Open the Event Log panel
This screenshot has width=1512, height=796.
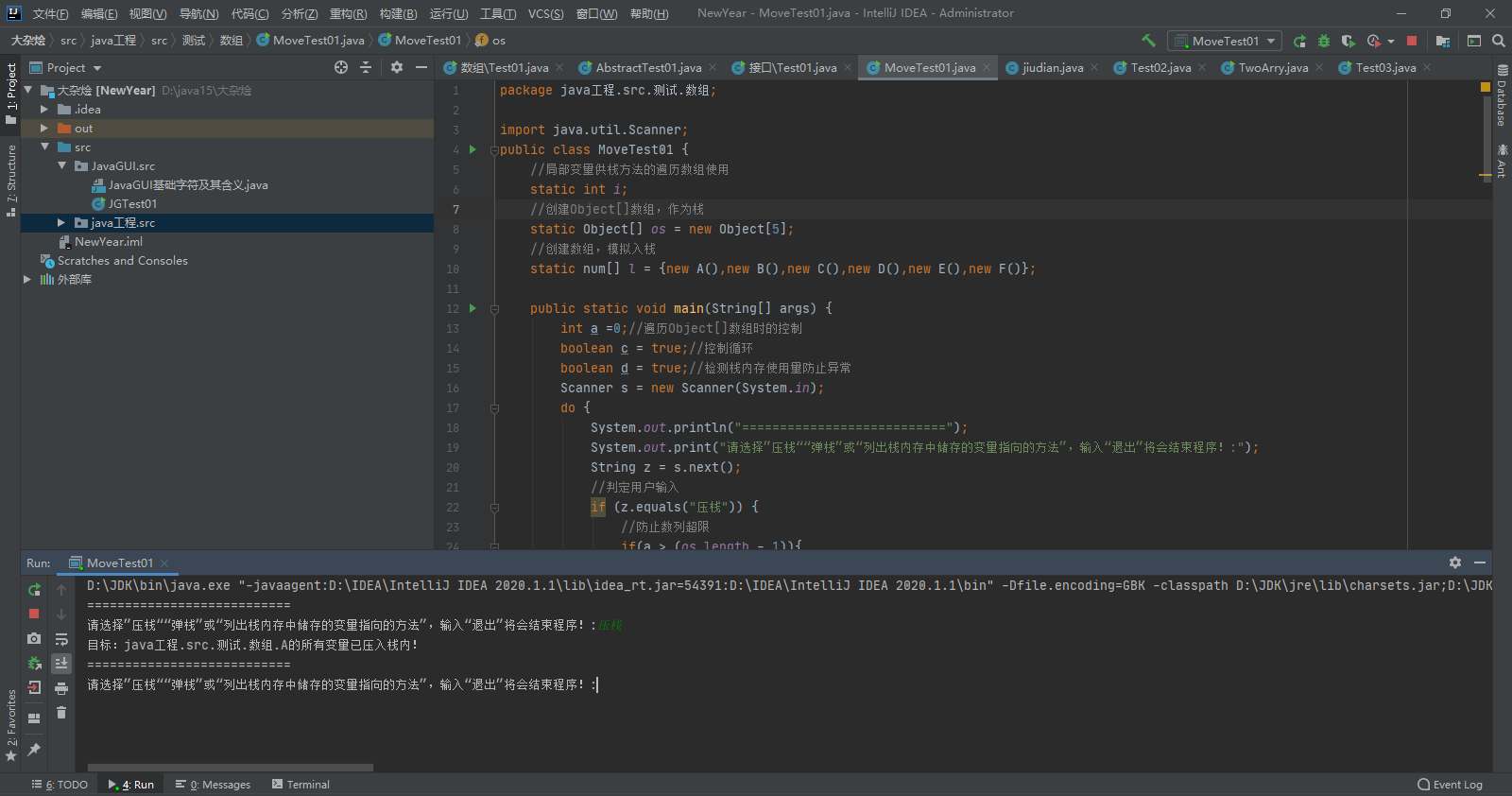point(1450,785)
